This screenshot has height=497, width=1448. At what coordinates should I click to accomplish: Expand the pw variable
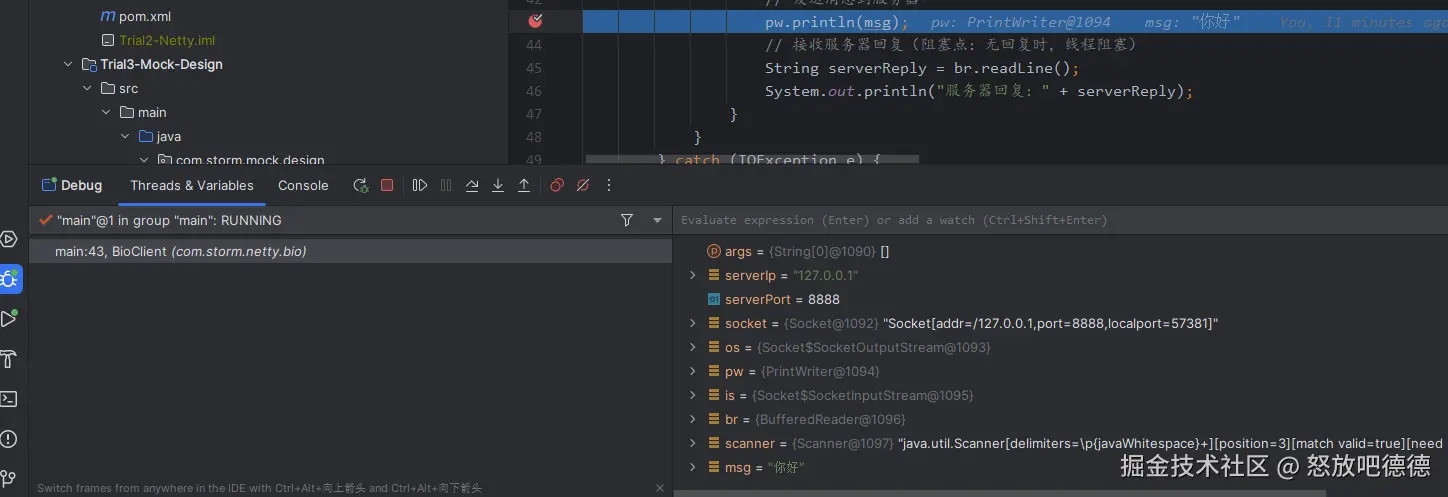(692, 371)
